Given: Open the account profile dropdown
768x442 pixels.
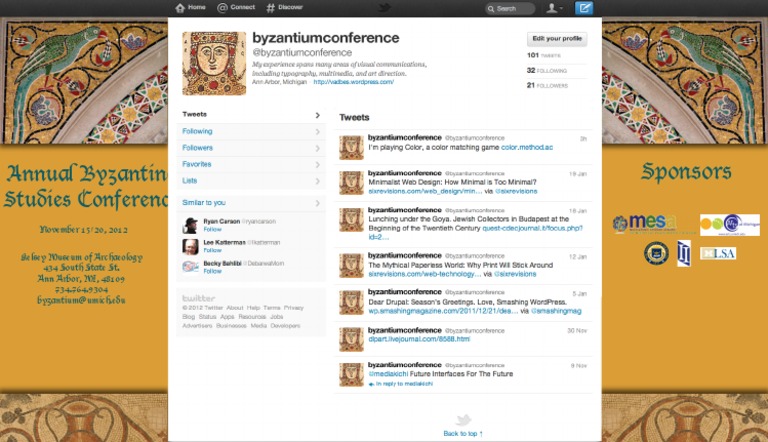Looking at the screenshot, I should (x=554, y=8).
